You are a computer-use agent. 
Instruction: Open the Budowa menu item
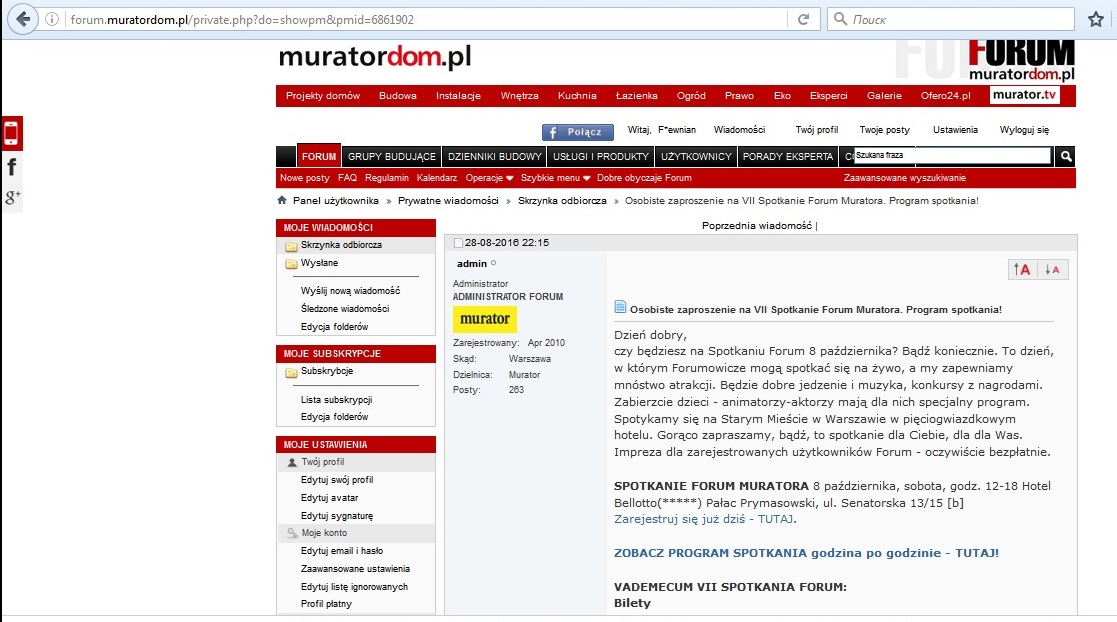click(398, 95)
